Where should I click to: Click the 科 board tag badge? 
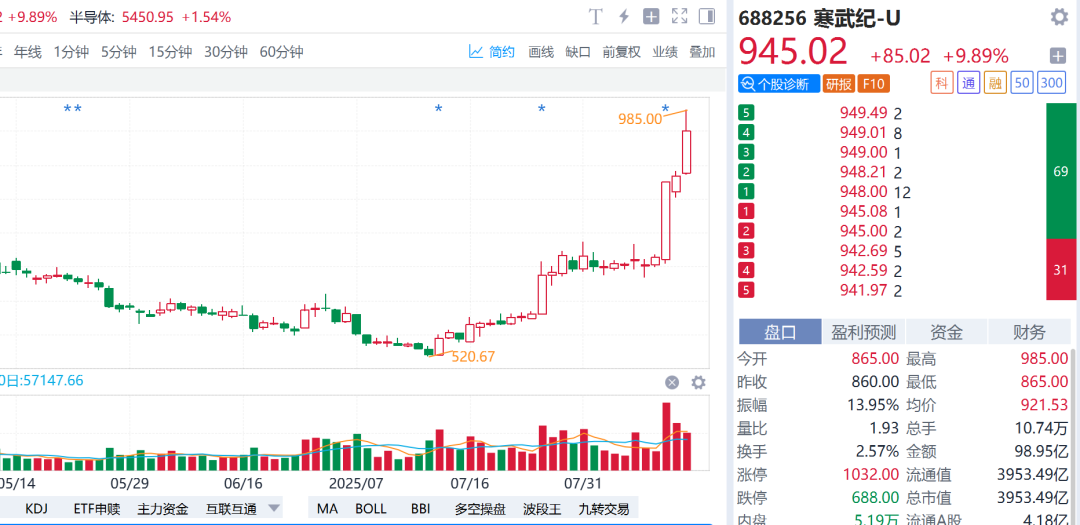(x=942, y=83)
